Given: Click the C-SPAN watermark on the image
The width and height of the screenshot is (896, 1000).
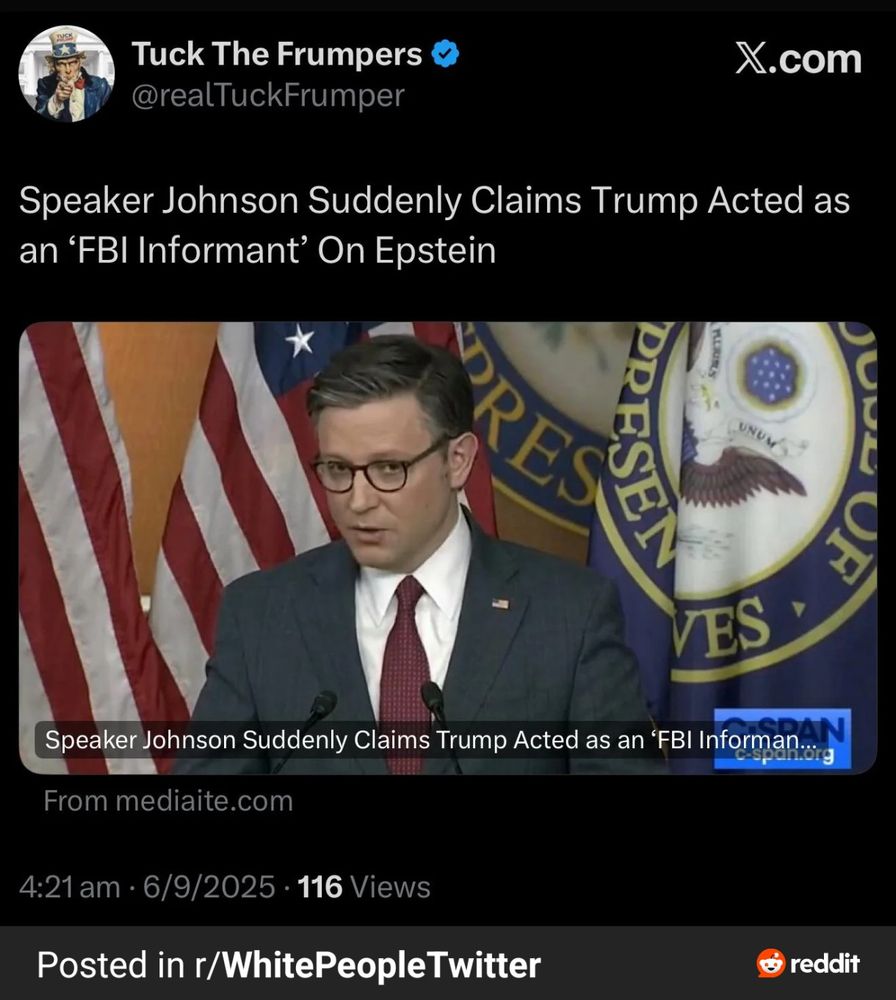Looking at the screenshot, I should (x=782, y=739).
